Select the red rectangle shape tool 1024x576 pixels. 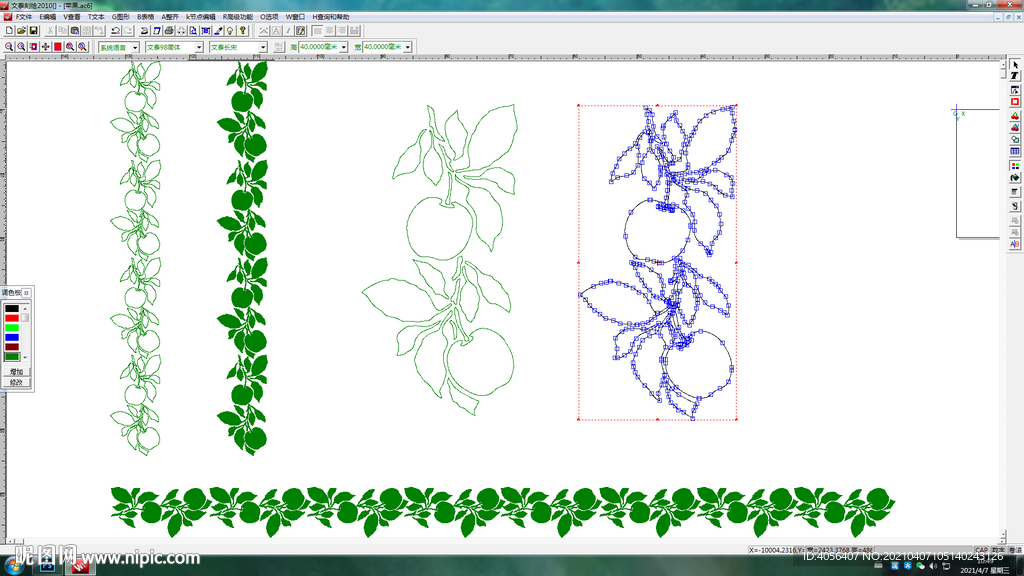tap(1015, 102)
